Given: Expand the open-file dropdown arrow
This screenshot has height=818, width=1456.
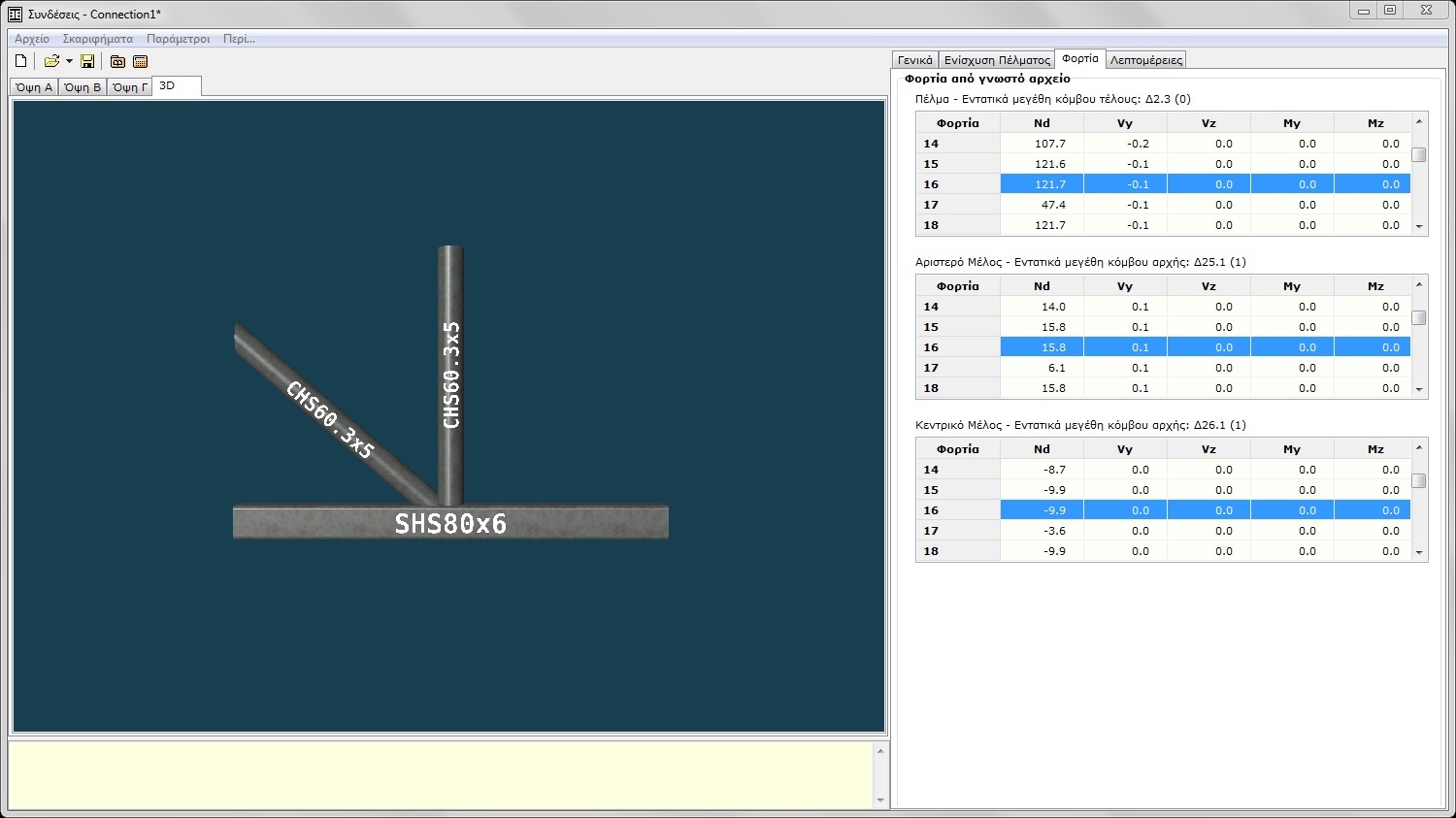Looking at the screenshot, I should 69,61.
